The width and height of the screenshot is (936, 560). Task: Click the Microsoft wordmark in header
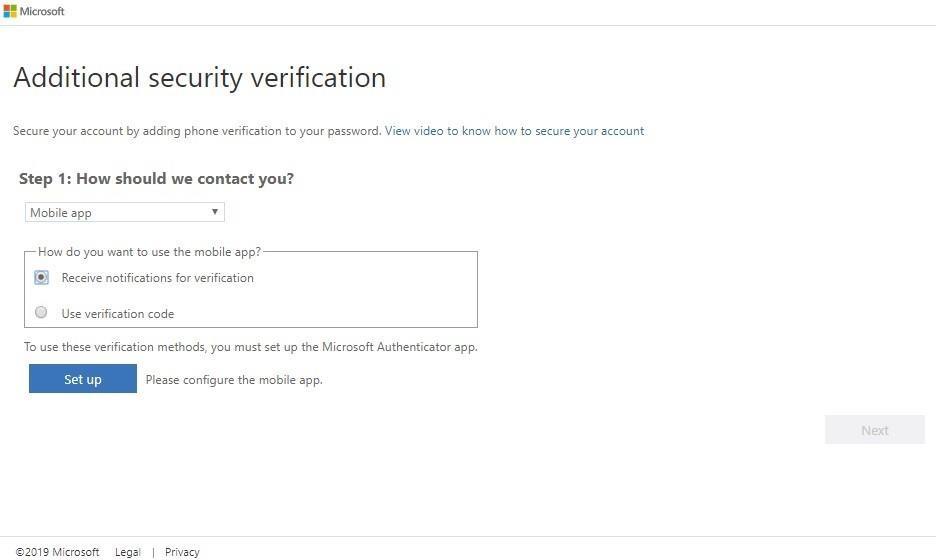[42, 11]
